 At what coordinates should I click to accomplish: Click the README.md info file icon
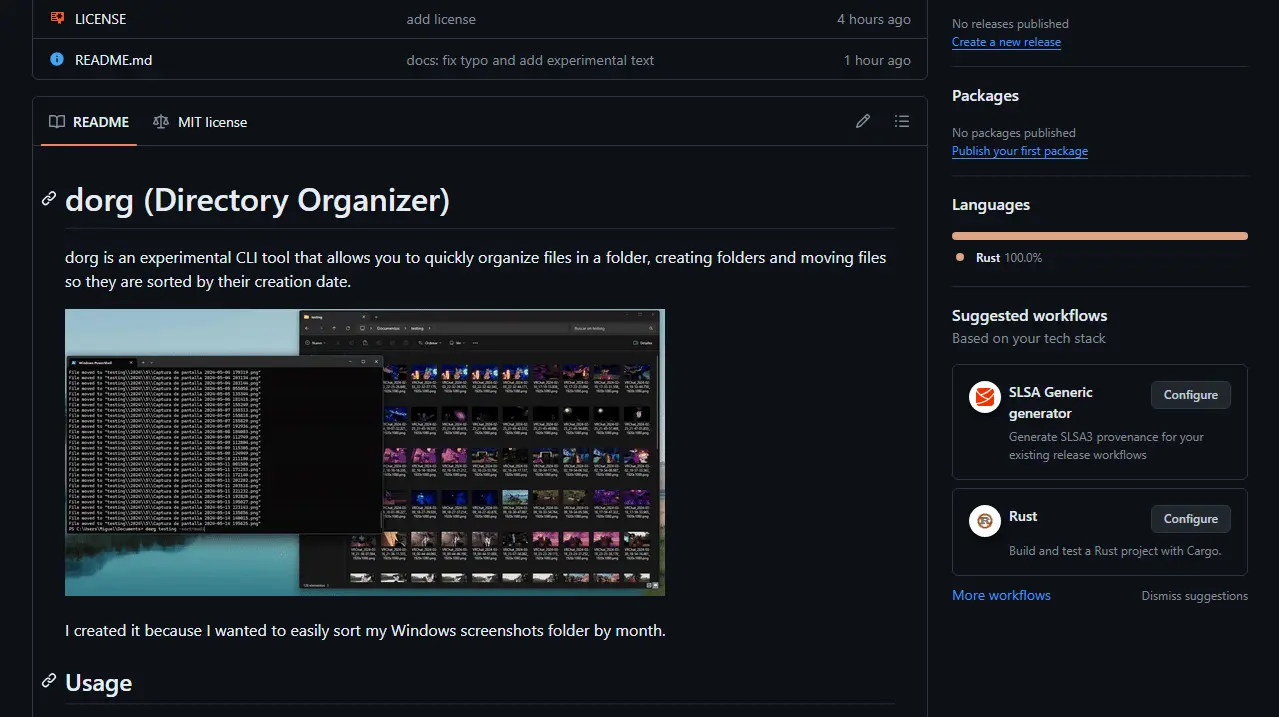tap(57, 60)
